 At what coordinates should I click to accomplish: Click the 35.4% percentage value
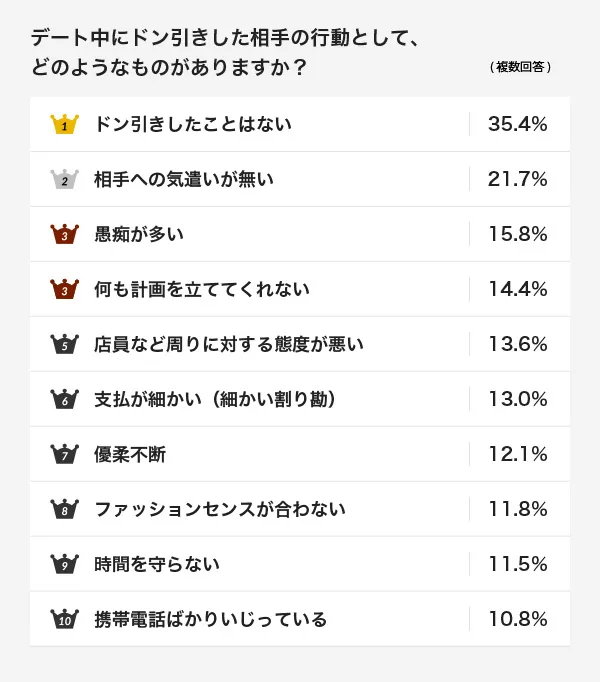click(517, 125)
